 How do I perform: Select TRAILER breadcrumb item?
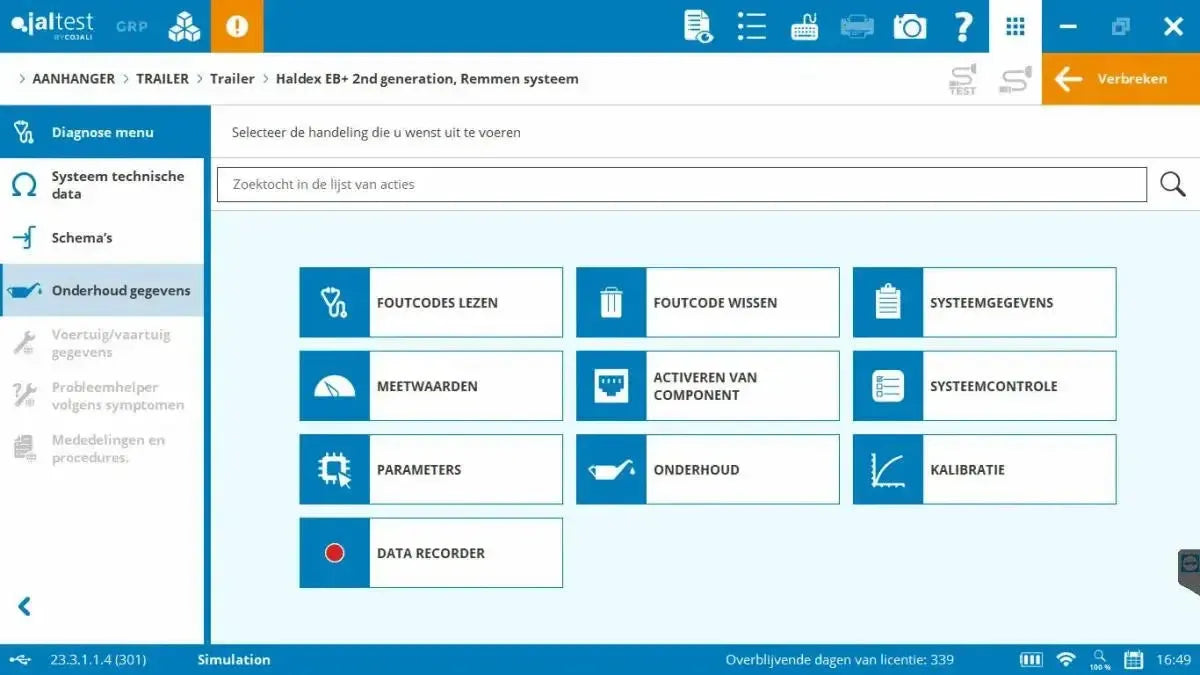(x=162, y=79)
